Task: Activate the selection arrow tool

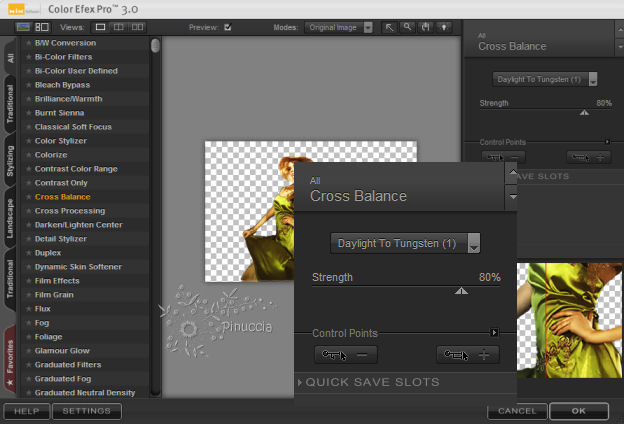Action: (x=389, y=27)
